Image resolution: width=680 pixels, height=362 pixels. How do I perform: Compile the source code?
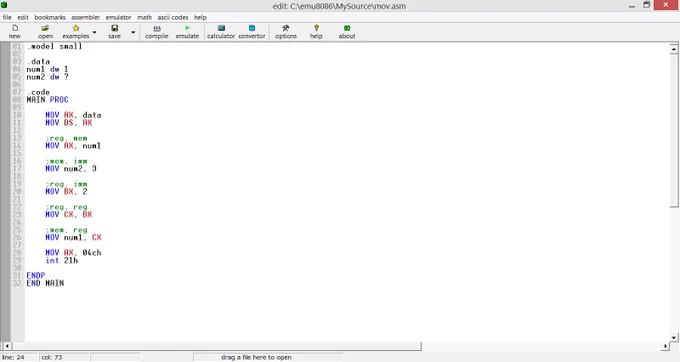point(157,32)
